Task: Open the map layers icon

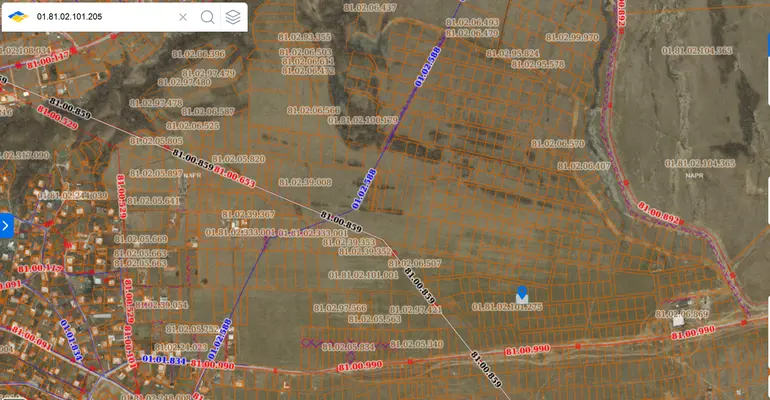Action: 233,17
